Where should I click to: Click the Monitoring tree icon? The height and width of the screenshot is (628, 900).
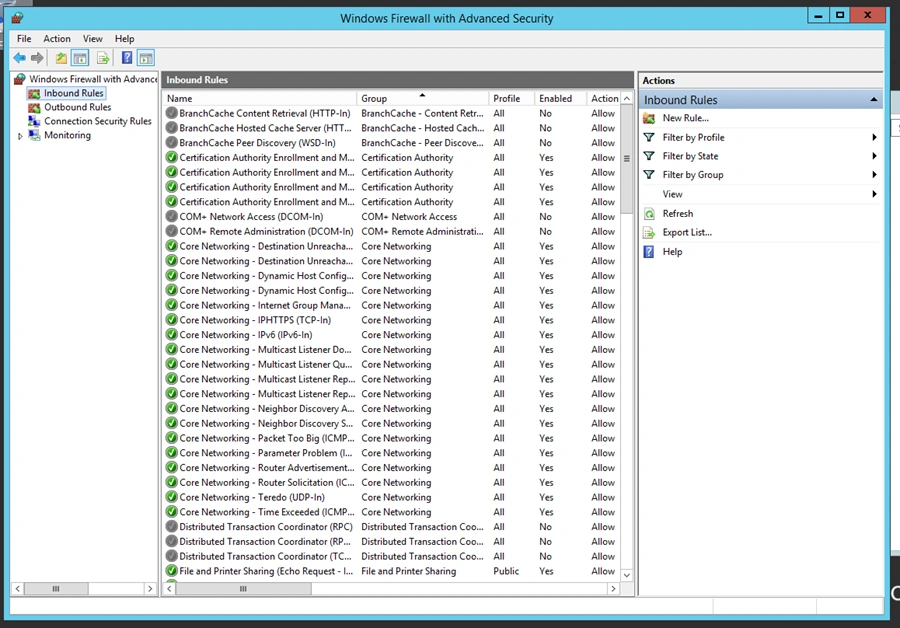click(x=34, y=135)
